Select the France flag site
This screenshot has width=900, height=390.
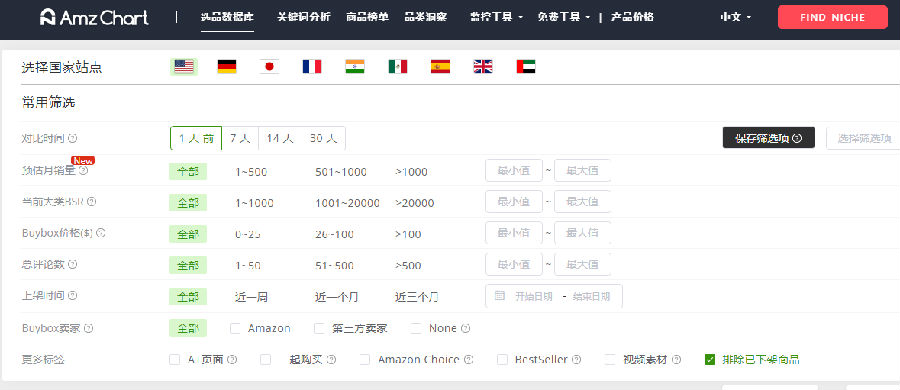click(312, 67)
